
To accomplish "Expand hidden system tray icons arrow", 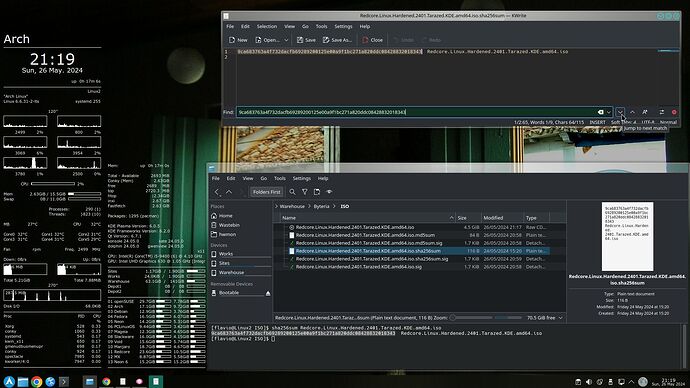I will coord(631,382).
